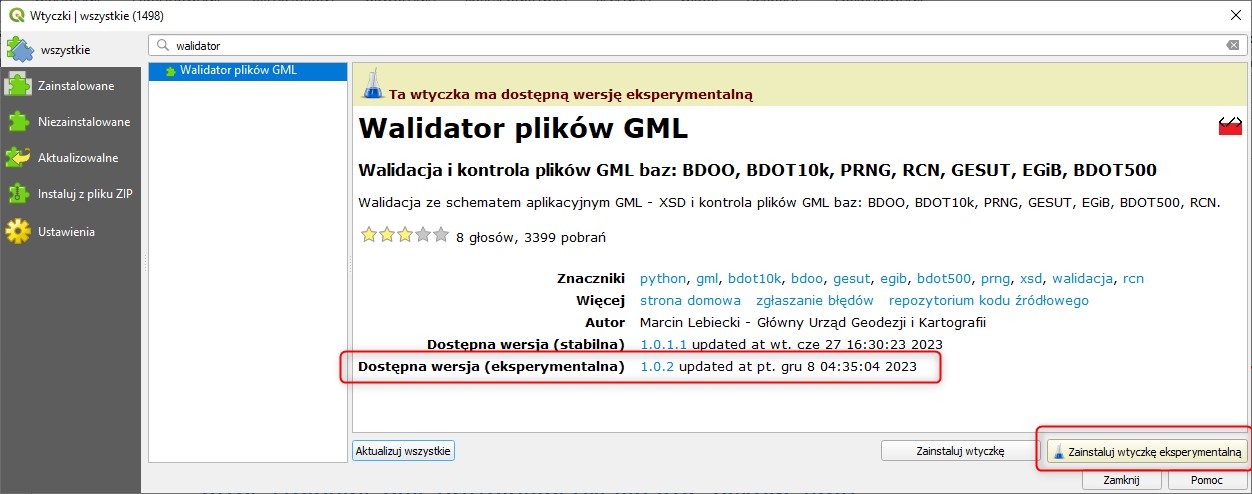Click the red plugin logo icon
Viewport: 1252px width, 494px height.
[x=1229, y=125]
